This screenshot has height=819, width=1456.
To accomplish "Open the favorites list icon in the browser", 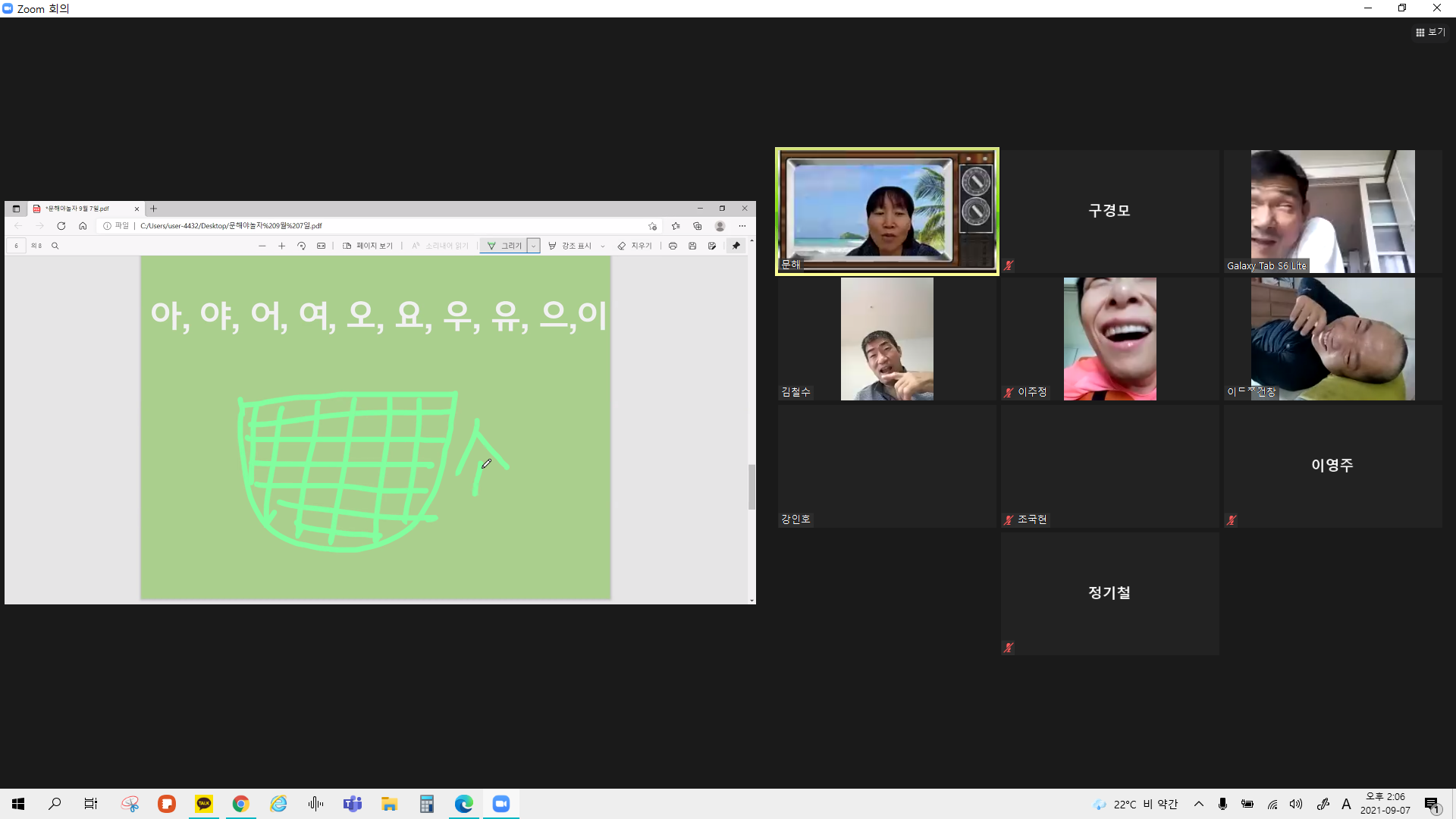I will click(676, 226).
